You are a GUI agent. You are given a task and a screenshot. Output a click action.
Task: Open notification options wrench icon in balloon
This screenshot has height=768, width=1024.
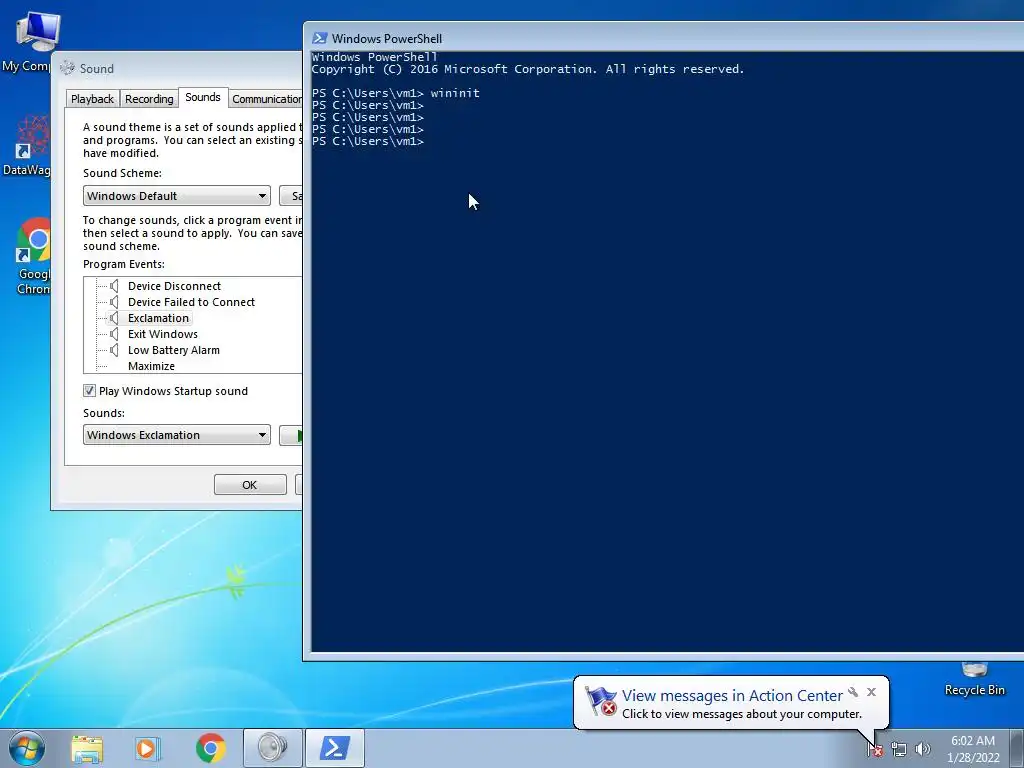click(x=853, y=692)
